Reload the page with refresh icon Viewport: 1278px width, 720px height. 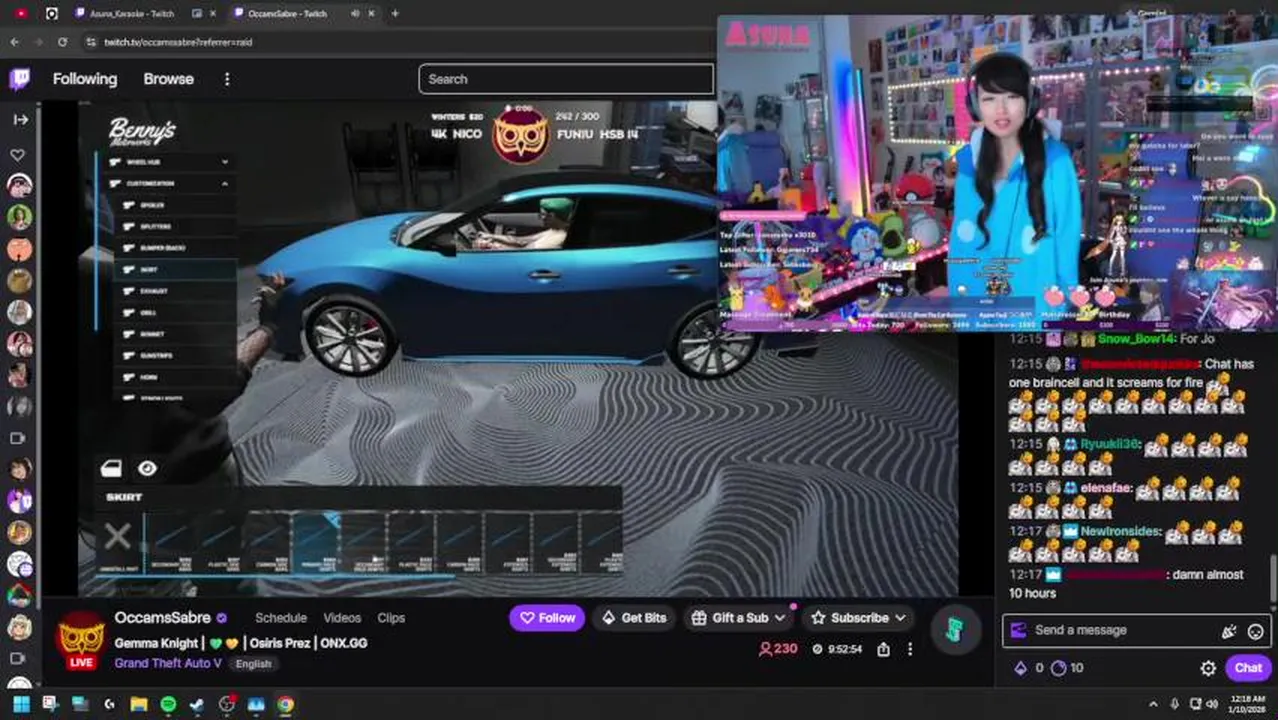[62, 42]
